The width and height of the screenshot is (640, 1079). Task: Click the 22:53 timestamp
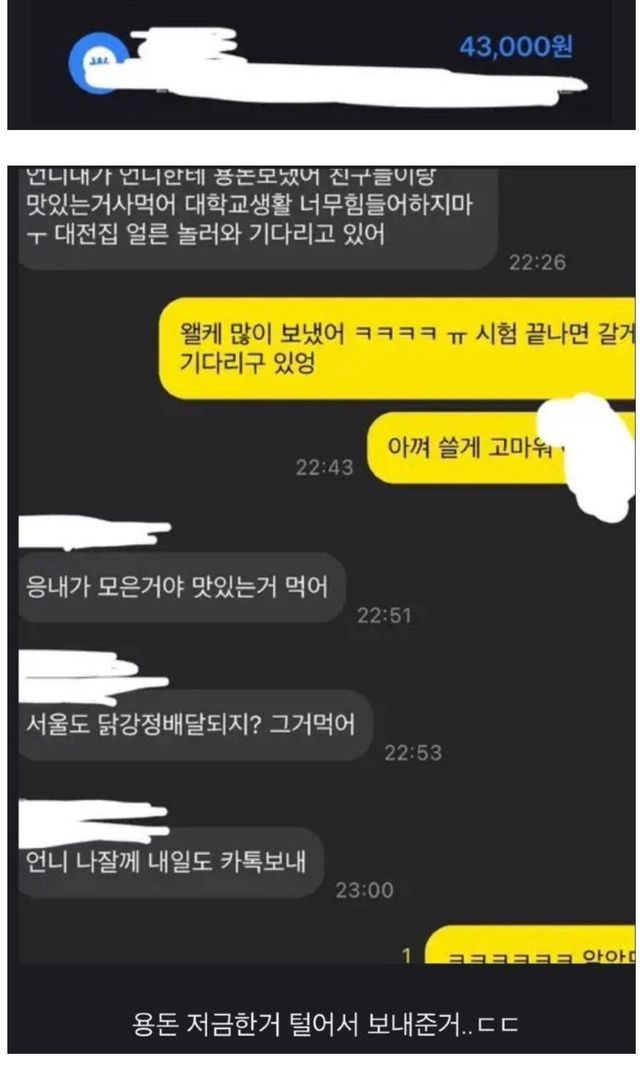click(412, 752)
